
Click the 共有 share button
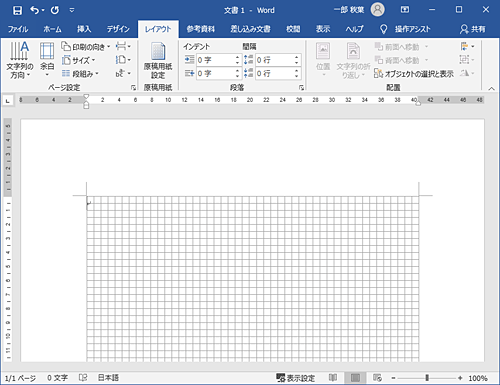(472, 29)
